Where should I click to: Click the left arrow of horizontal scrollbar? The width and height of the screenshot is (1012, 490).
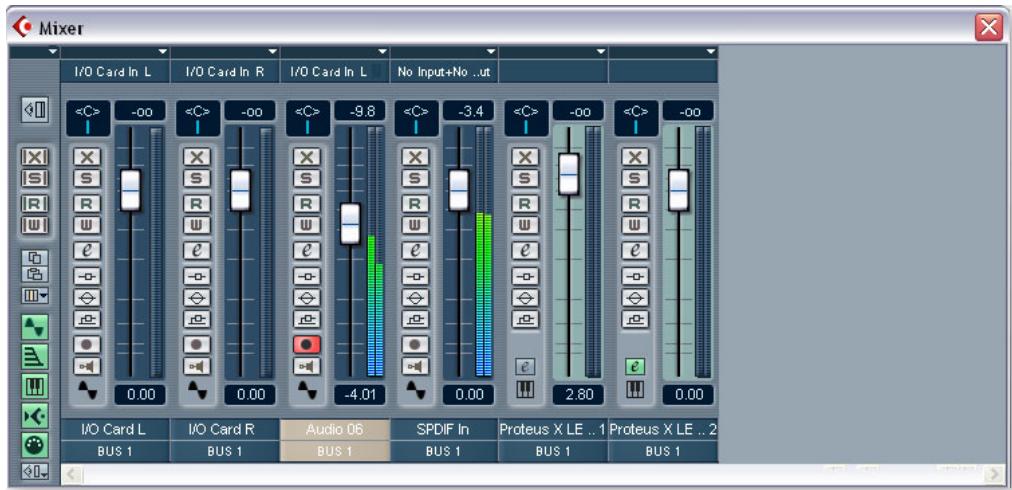click(70, 475)
